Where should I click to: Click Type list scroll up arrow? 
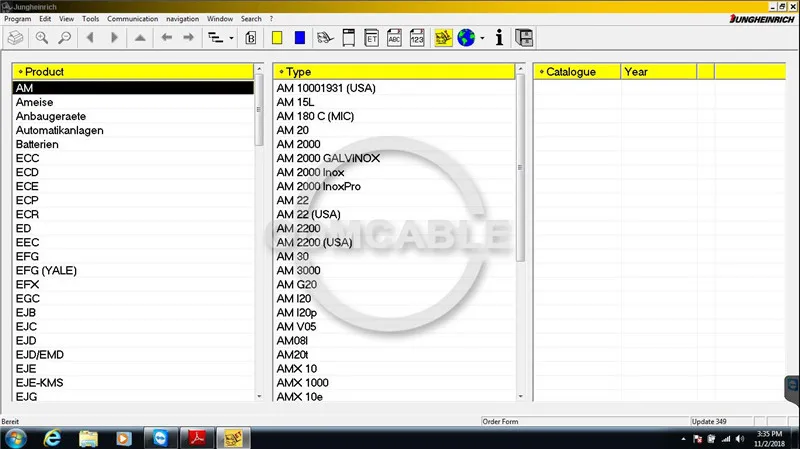[520, 69]
